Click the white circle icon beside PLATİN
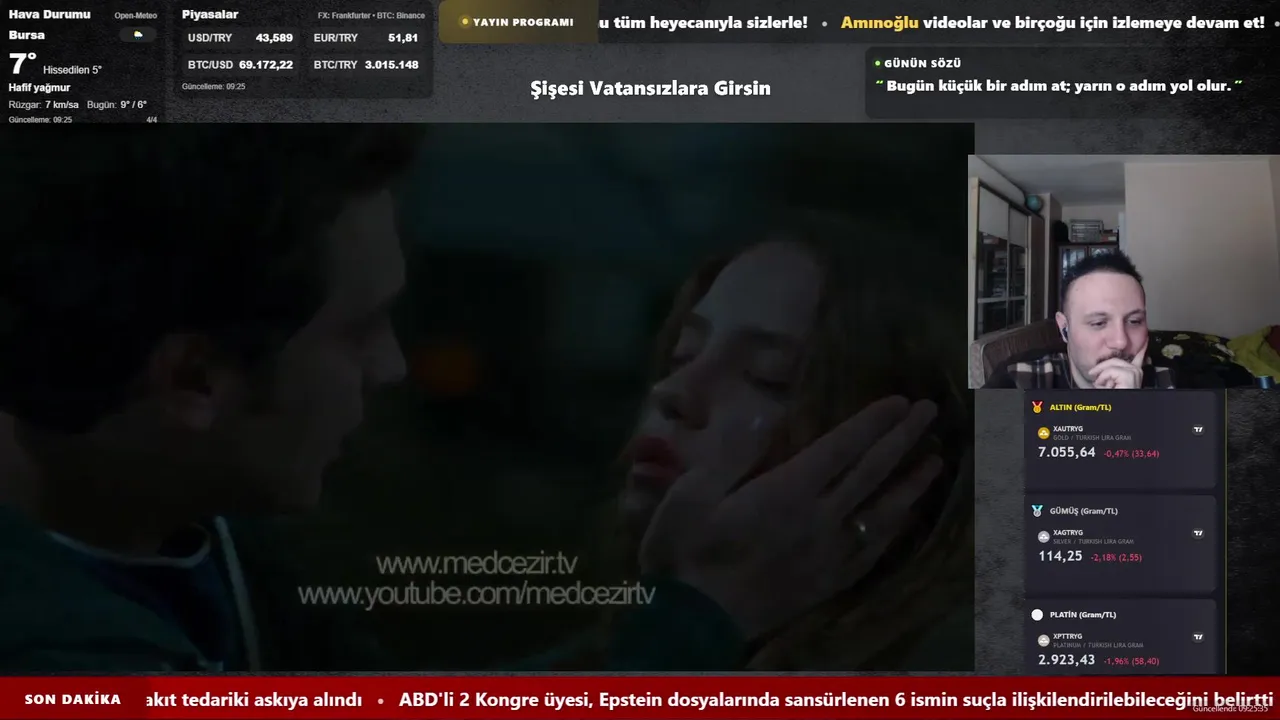The height and width of the screenshot is (720, 1280). click(x=1037, y=615)
